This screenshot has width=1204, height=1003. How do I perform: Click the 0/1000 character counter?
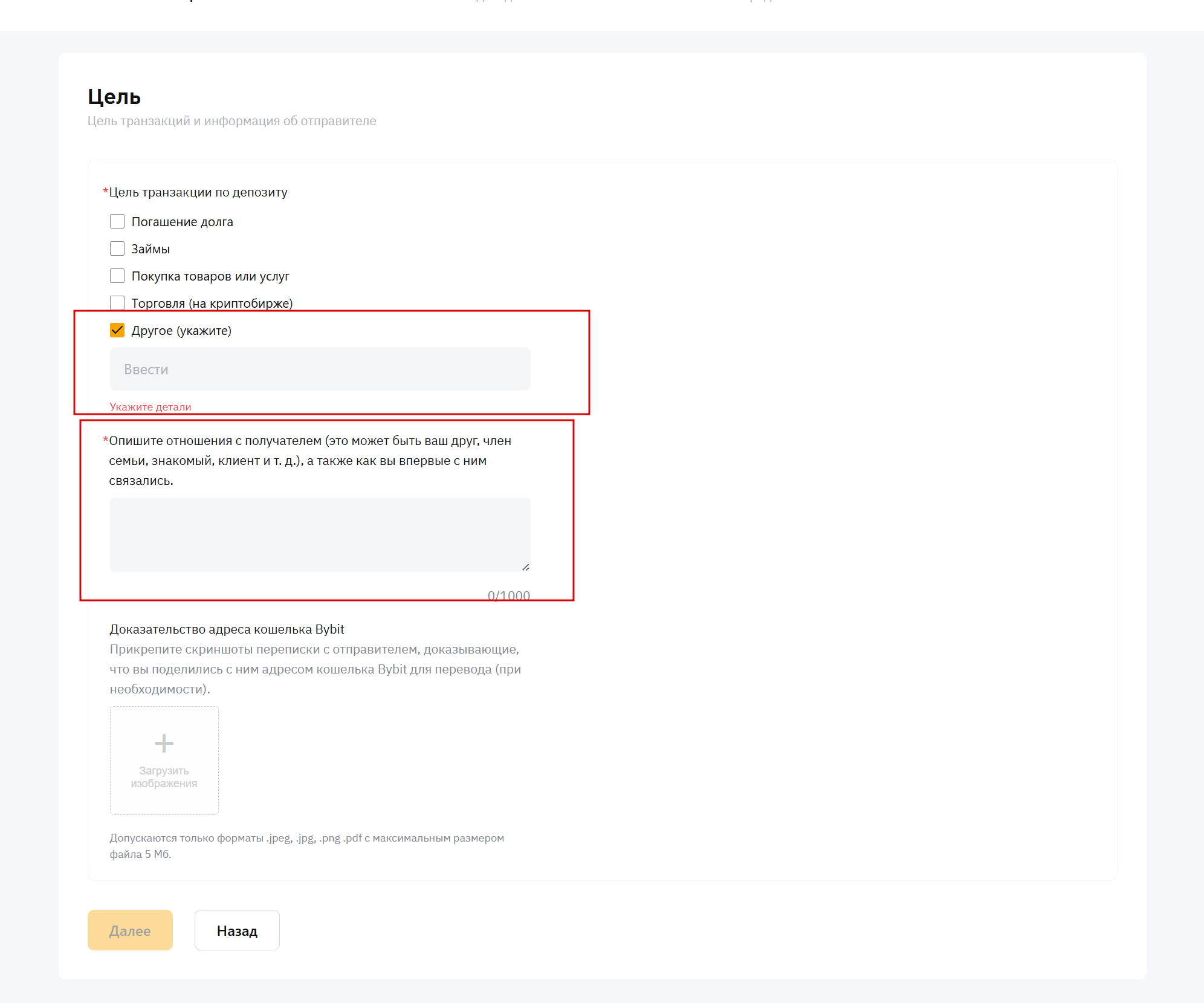coord(508,596)
